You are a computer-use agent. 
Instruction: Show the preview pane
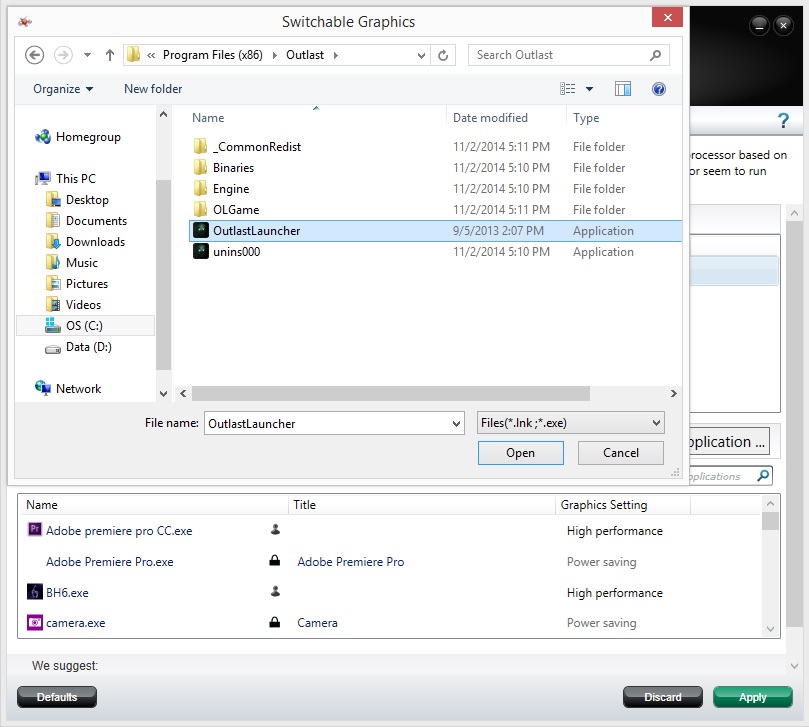point(623,89)
